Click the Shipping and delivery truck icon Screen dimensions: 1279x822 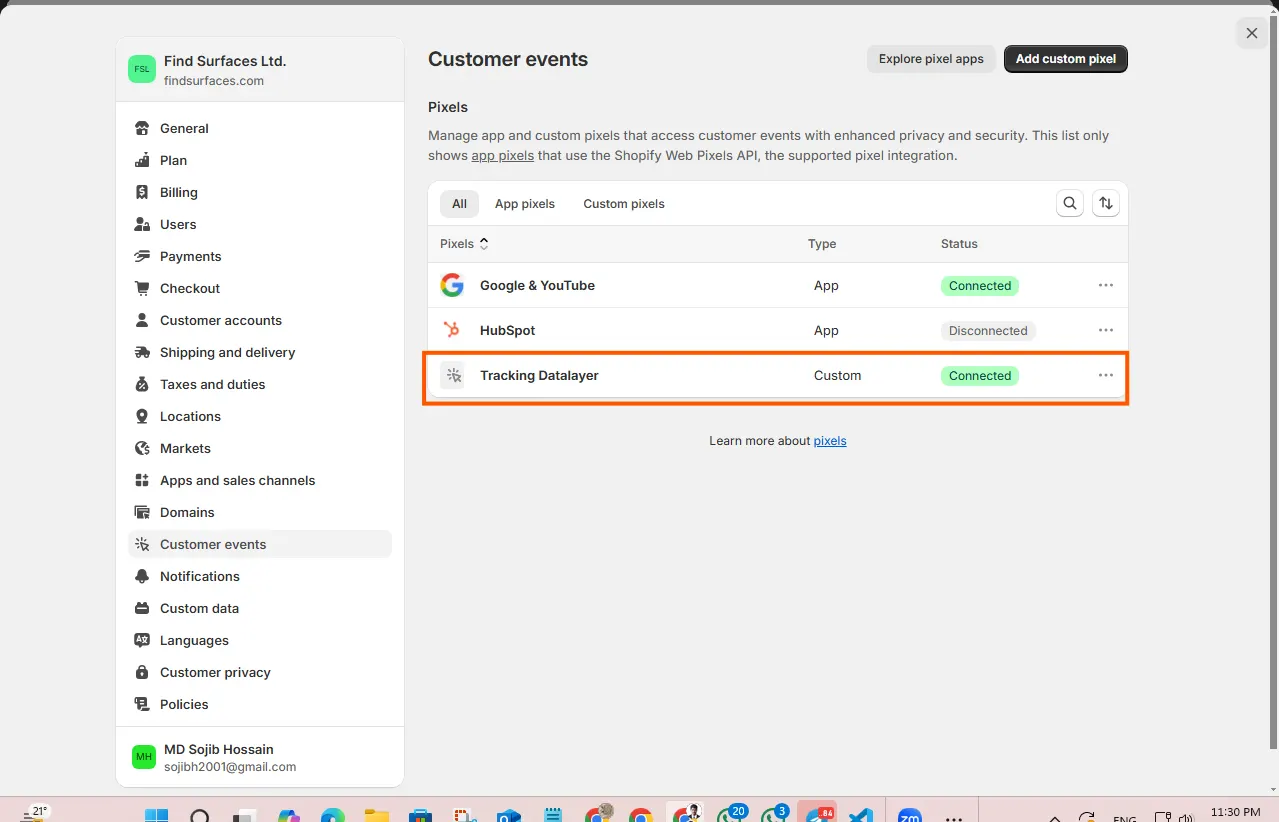point(141,352)
